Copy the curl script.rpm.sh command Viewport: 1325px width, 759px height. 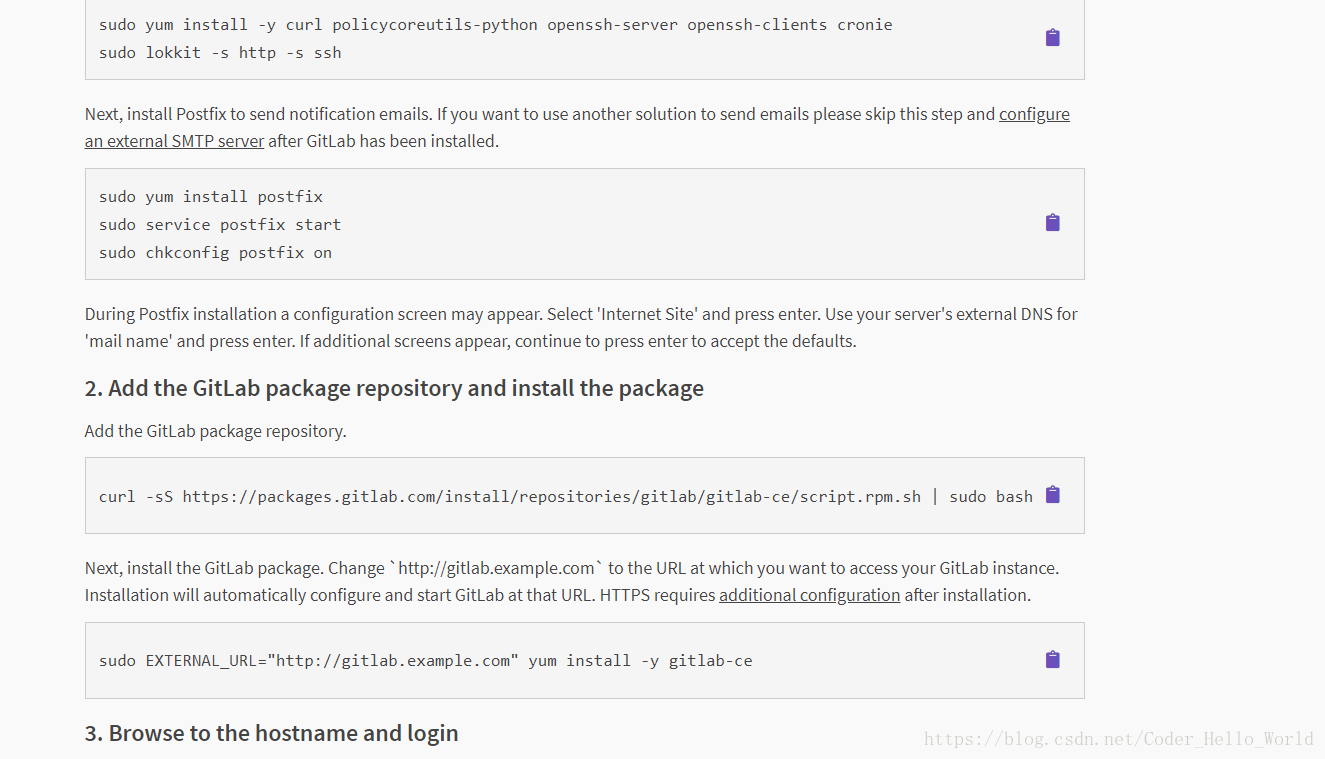click(x=1052, y=495)
